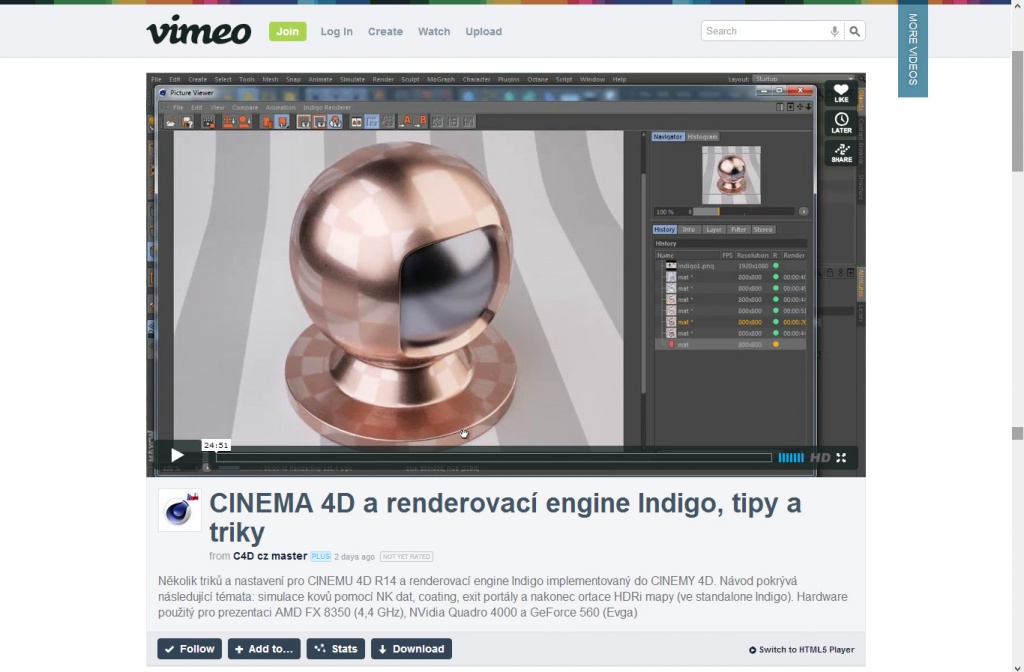
Task: Click the PLUS badge
Action: point(321,556)
